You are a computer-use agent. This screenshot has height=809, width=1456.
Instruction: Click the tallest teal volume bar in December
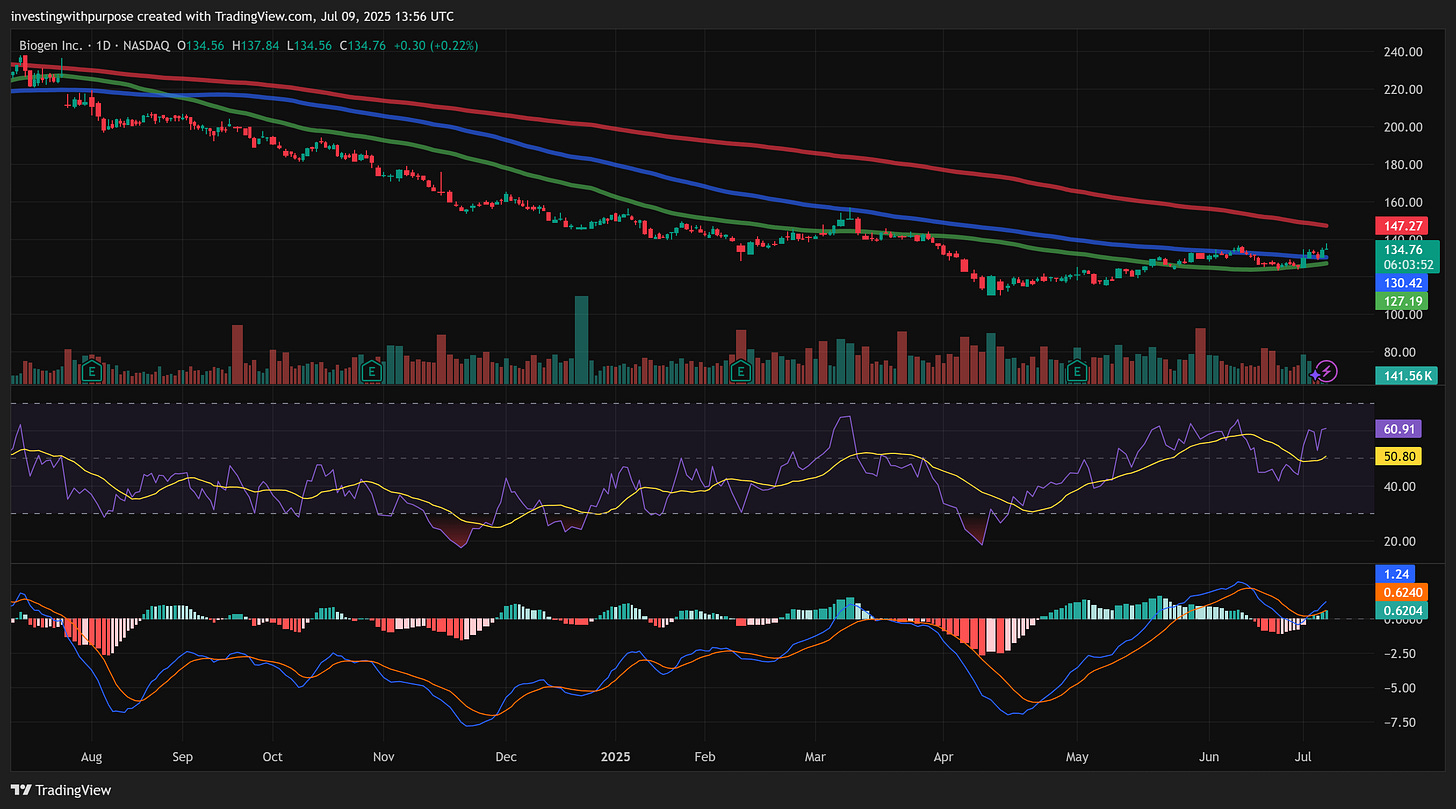[x=581, y=340]
